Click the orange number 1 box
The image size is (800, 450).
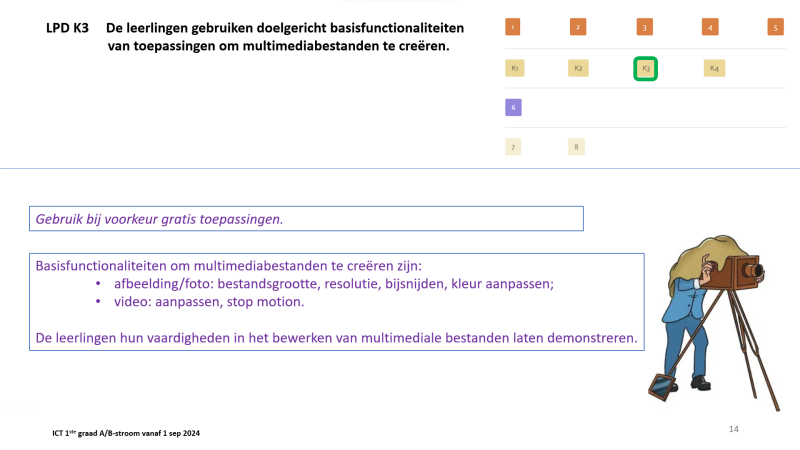pyautogui.click(x=513, y=27)
